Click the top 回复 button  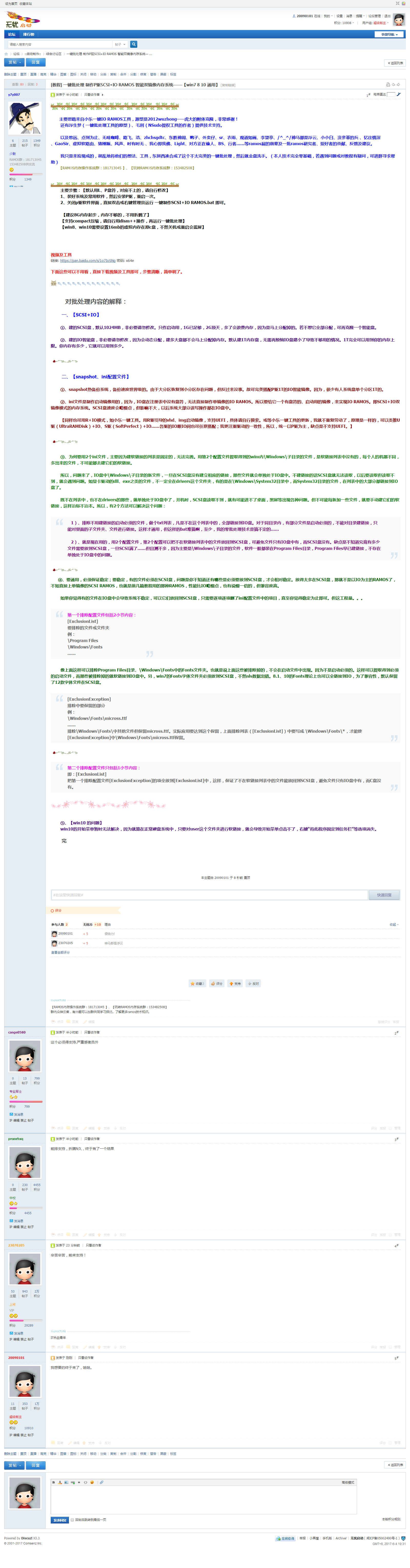pyautogui.click(x=35, y=62)
